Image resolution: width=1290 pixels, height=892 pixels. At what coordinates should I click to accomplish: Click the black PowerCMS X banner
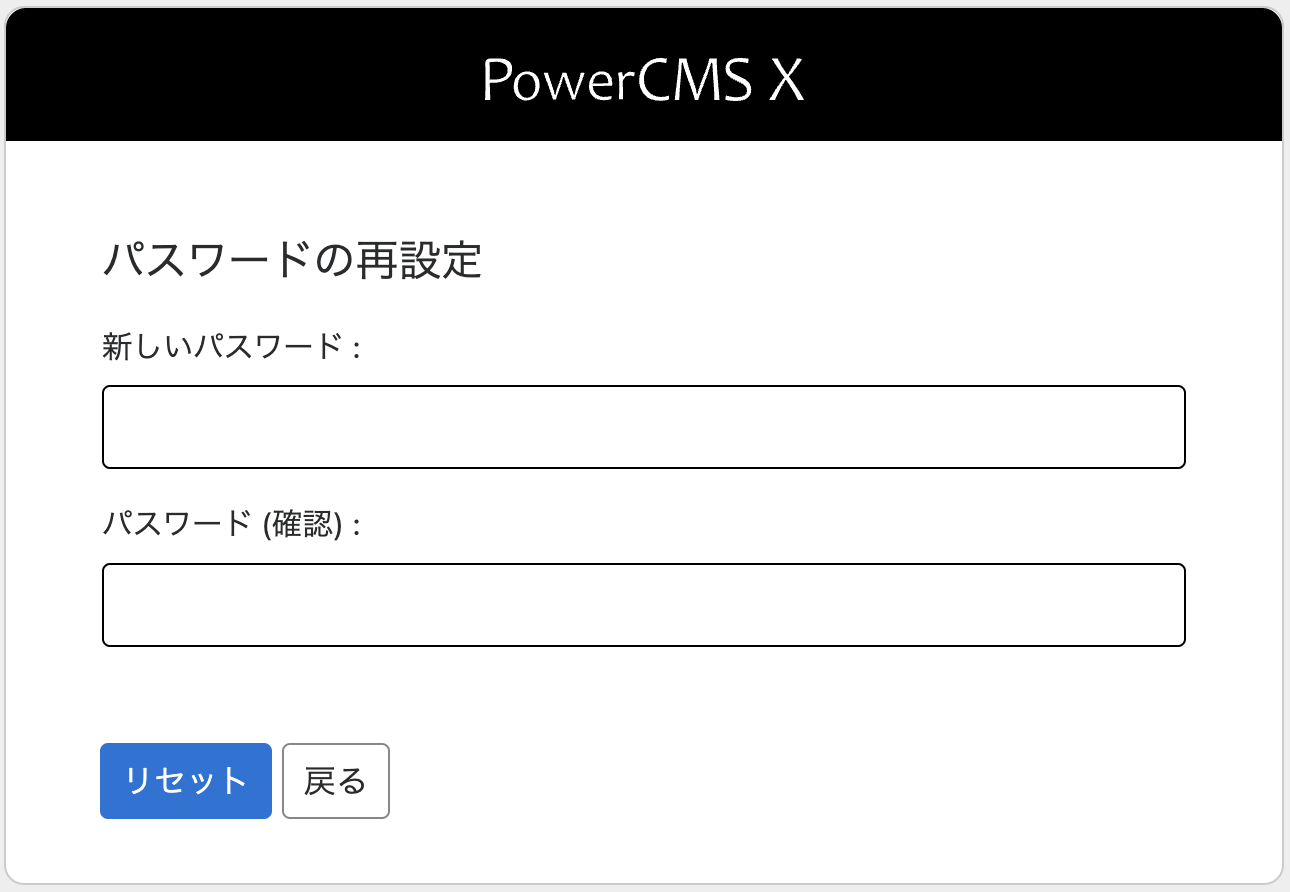(x=644, y=75)
